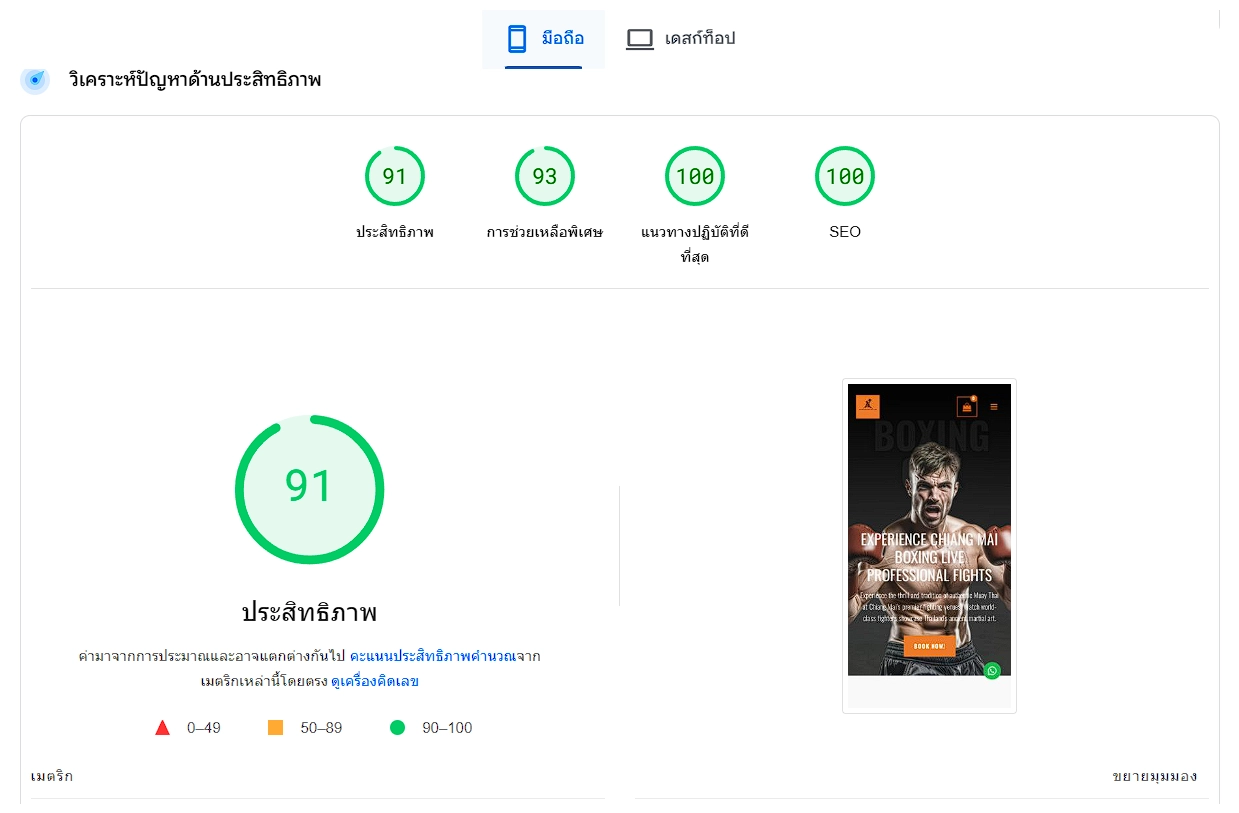Click the red triangle 0–49 legend marker
This screenshot has height=813, width=1239.
point(162,728)
